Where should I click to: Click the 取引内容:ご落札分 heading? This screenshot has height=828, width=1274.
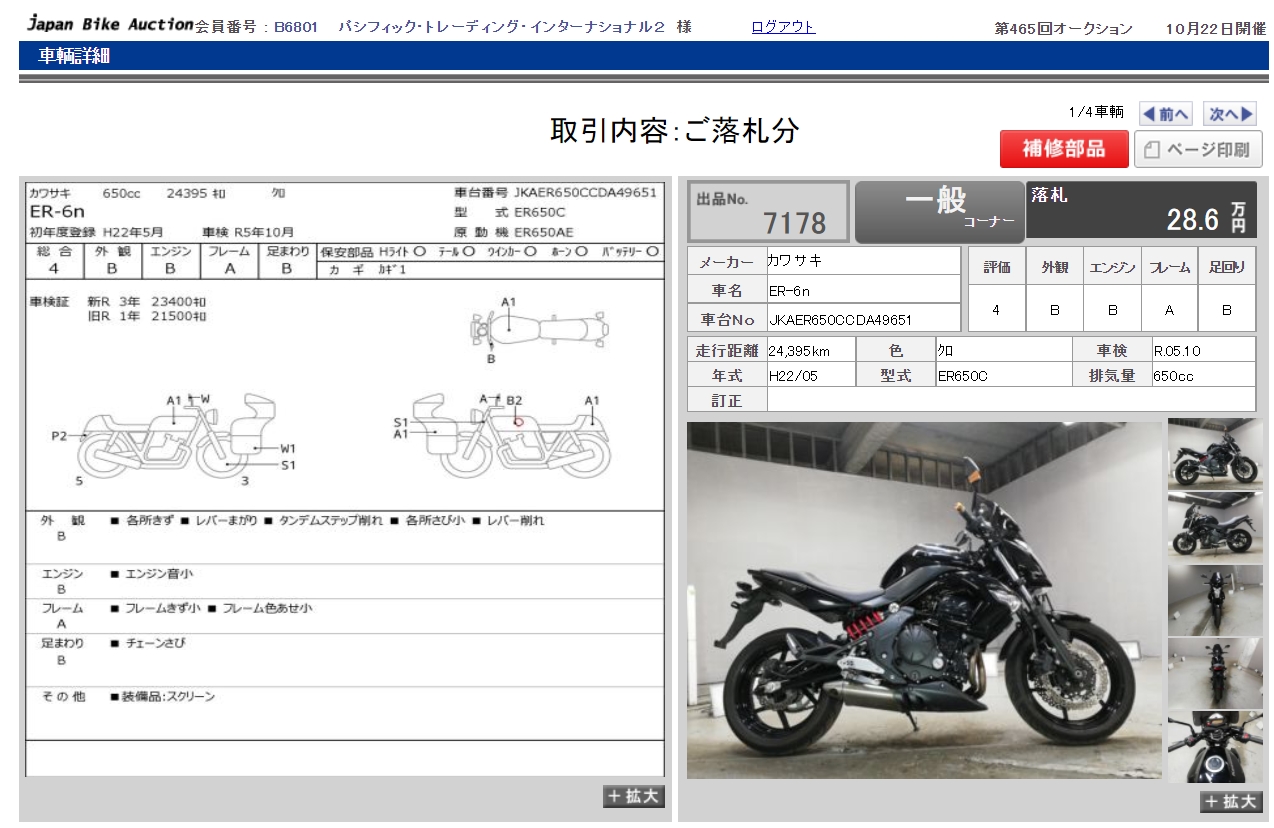[674, 131]
